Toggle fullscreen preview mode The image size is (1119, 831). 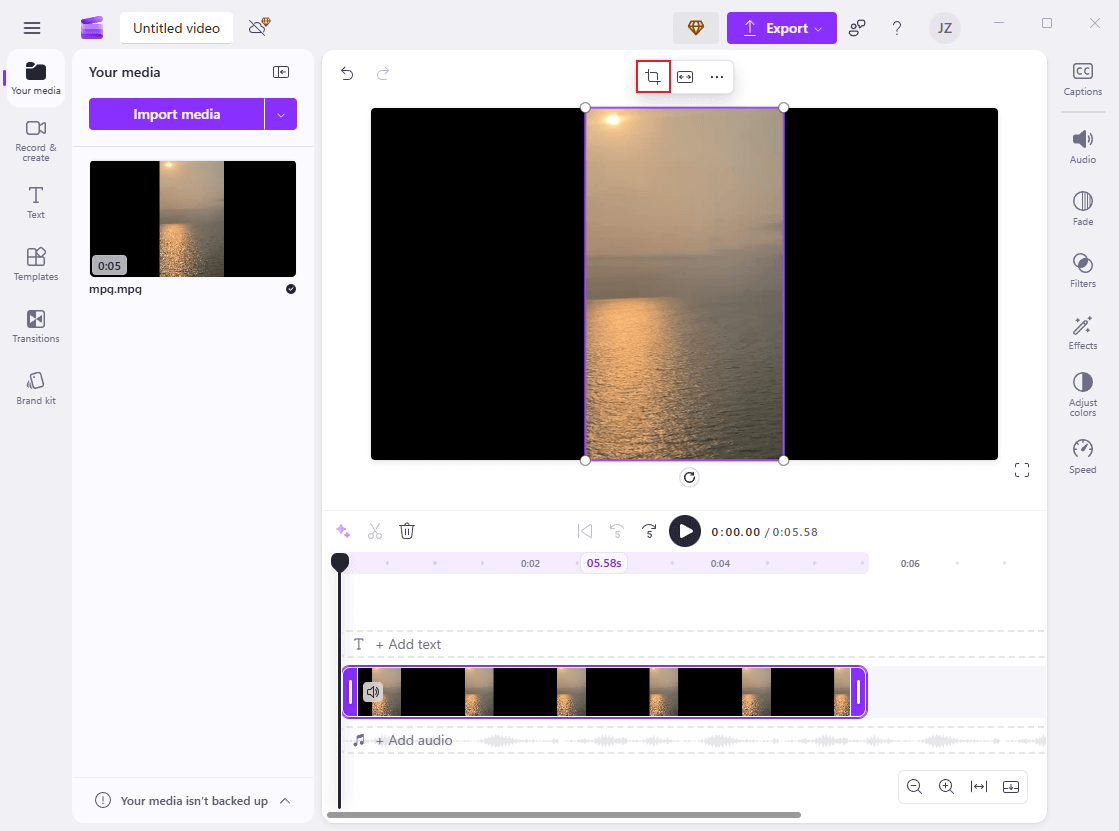pyautogui.click(x=1021, y=469)
